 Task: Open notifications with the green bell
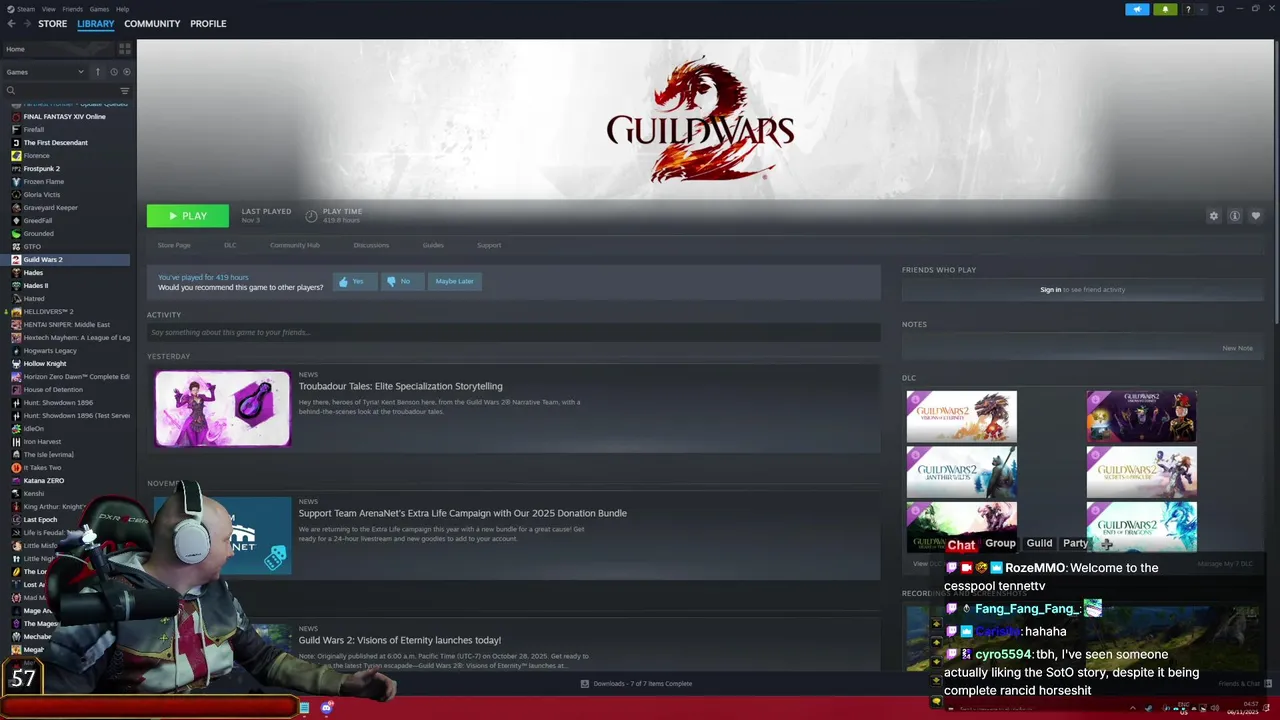coord(1165,9)
